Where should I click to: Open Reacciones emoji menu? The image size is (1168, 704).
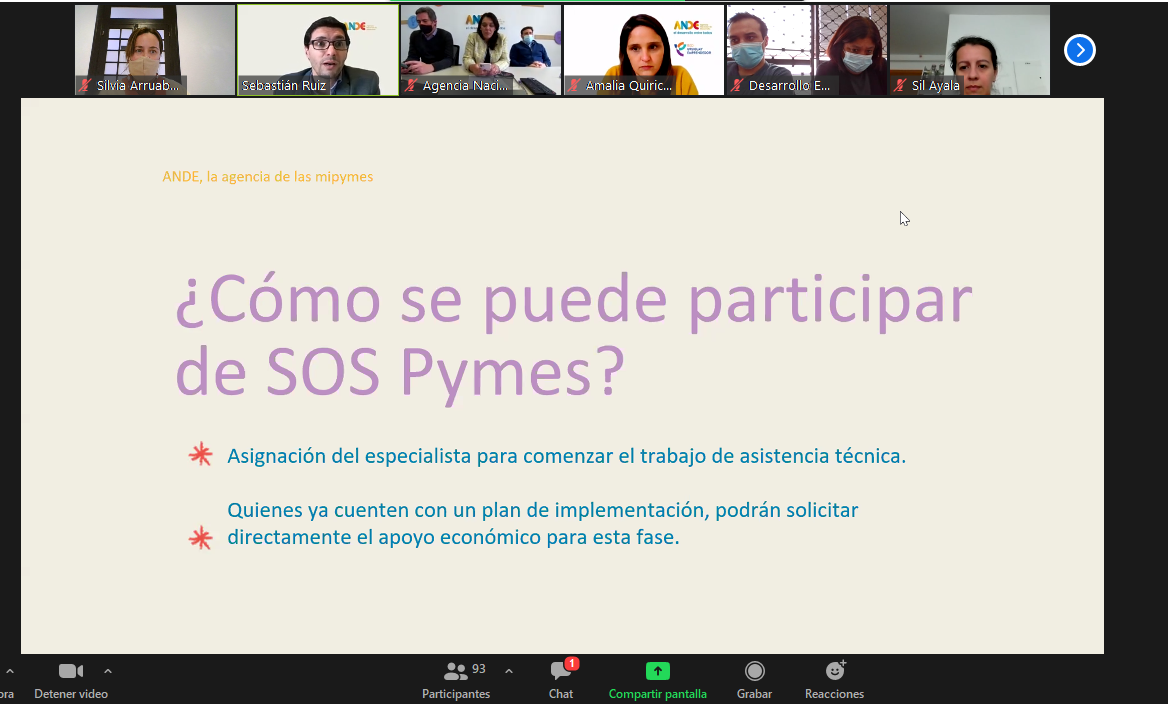pos(834,681)
